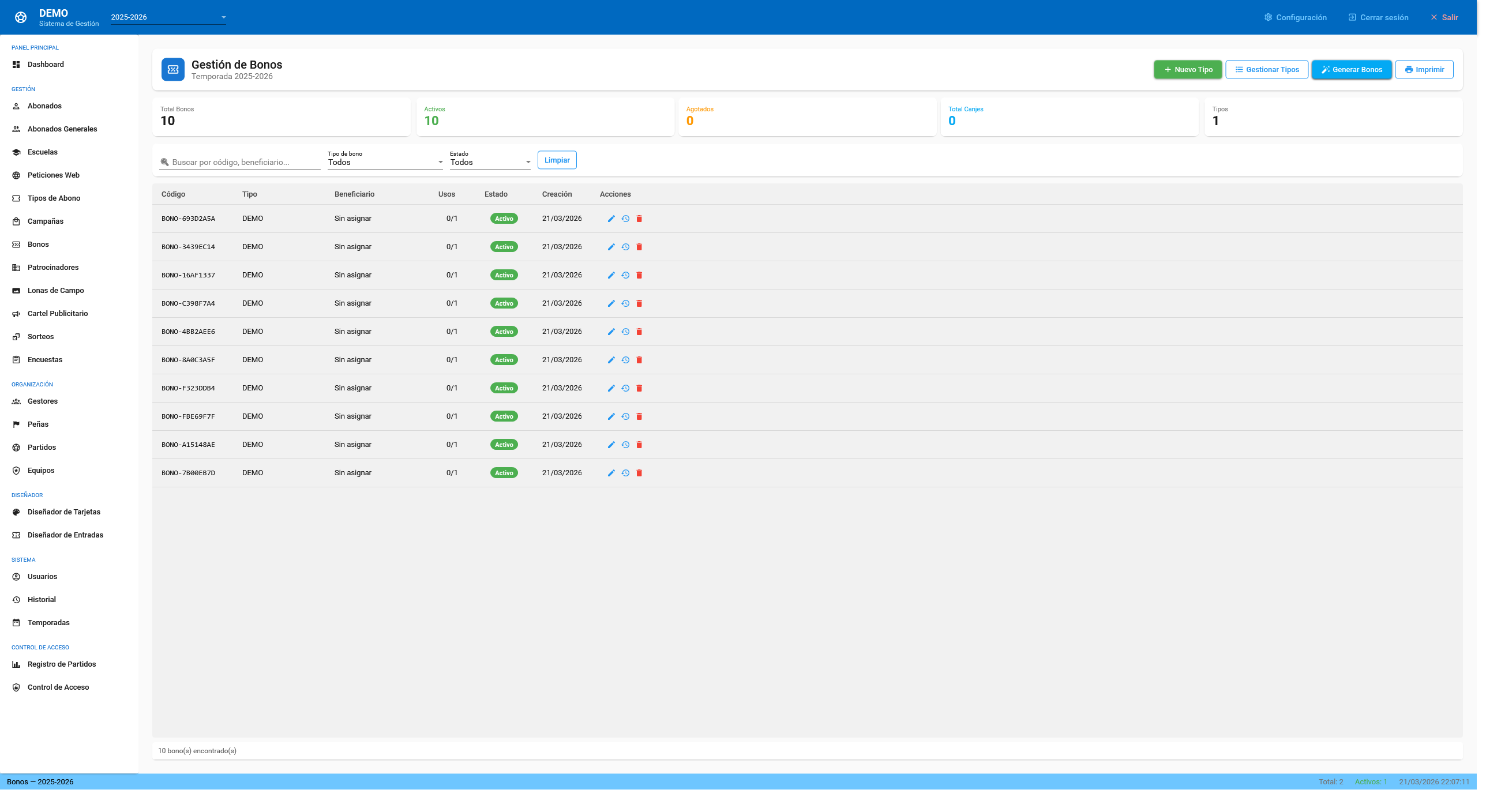Delete bono BONO-16AF1337 with trash icon
Image resolution: width=1486 pixels, height=812 pixels.
click(639, 275)
